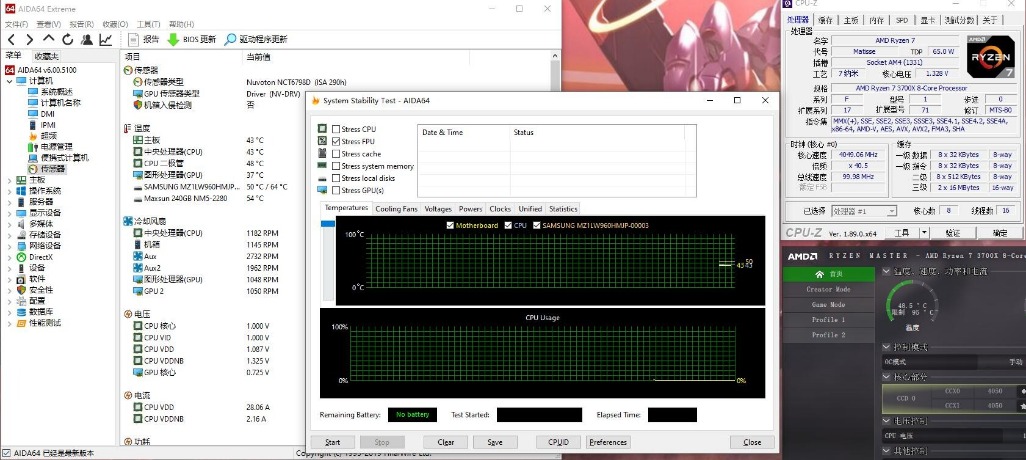Open the 查看(V) menu in AIDA64
The image size is (1026, 460).
point(49,24)
